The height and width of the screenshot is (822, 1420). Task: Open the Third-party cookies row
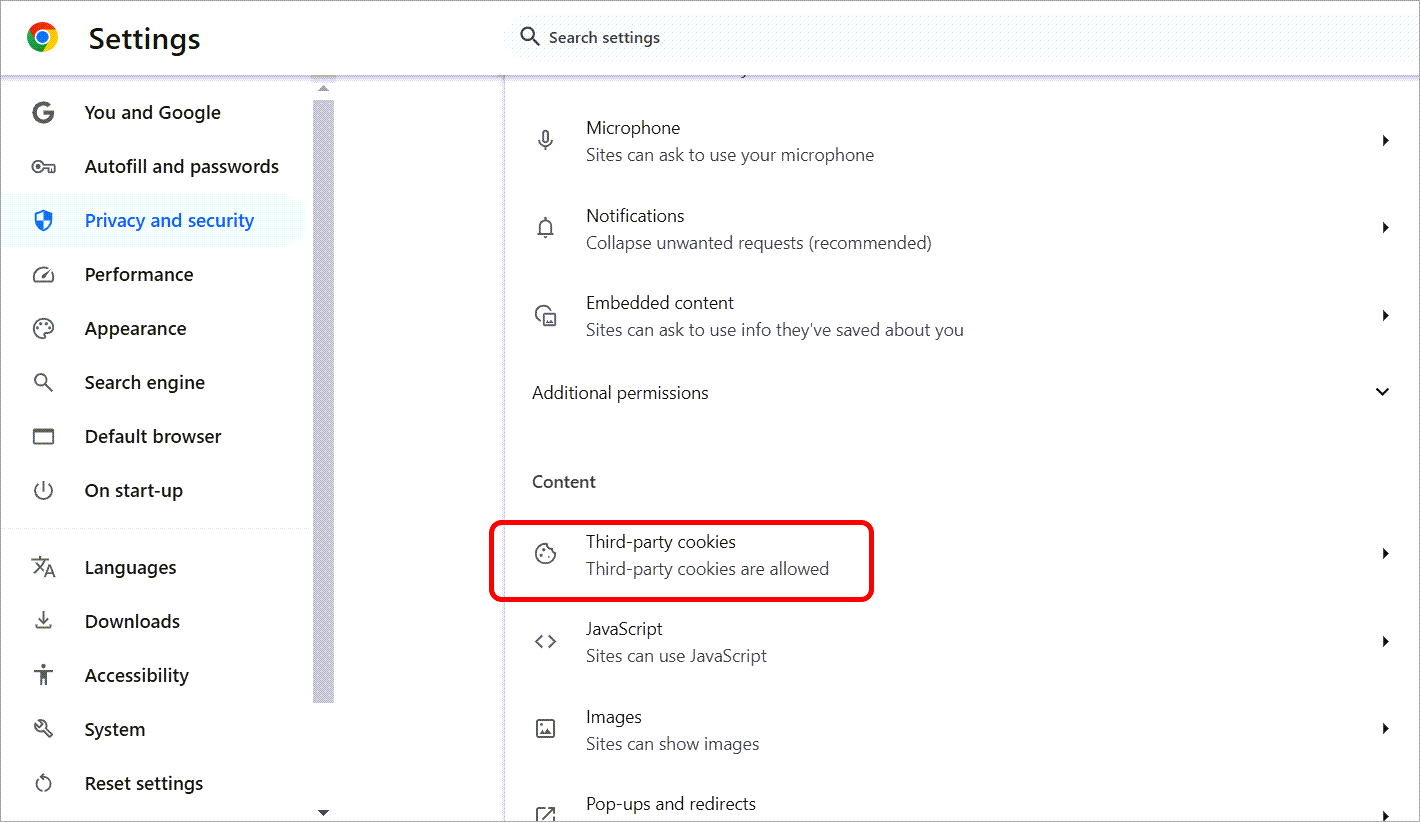coord(707,555)
